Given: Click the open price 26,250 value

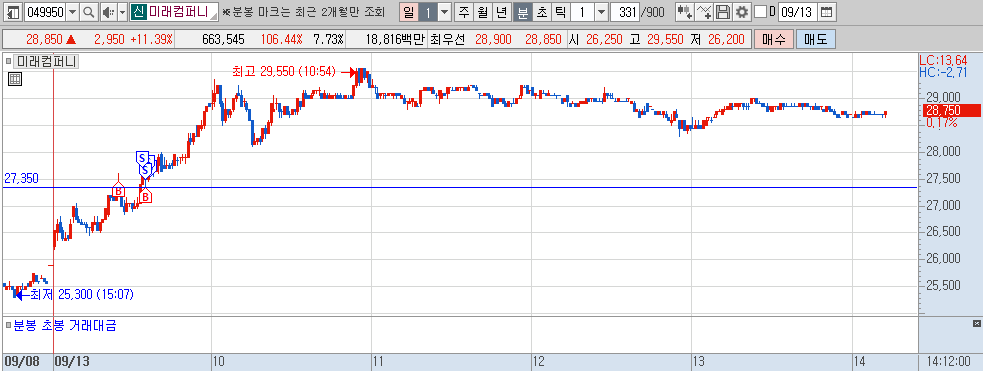Looking at the screenshot, I should (x=604, y=39).
